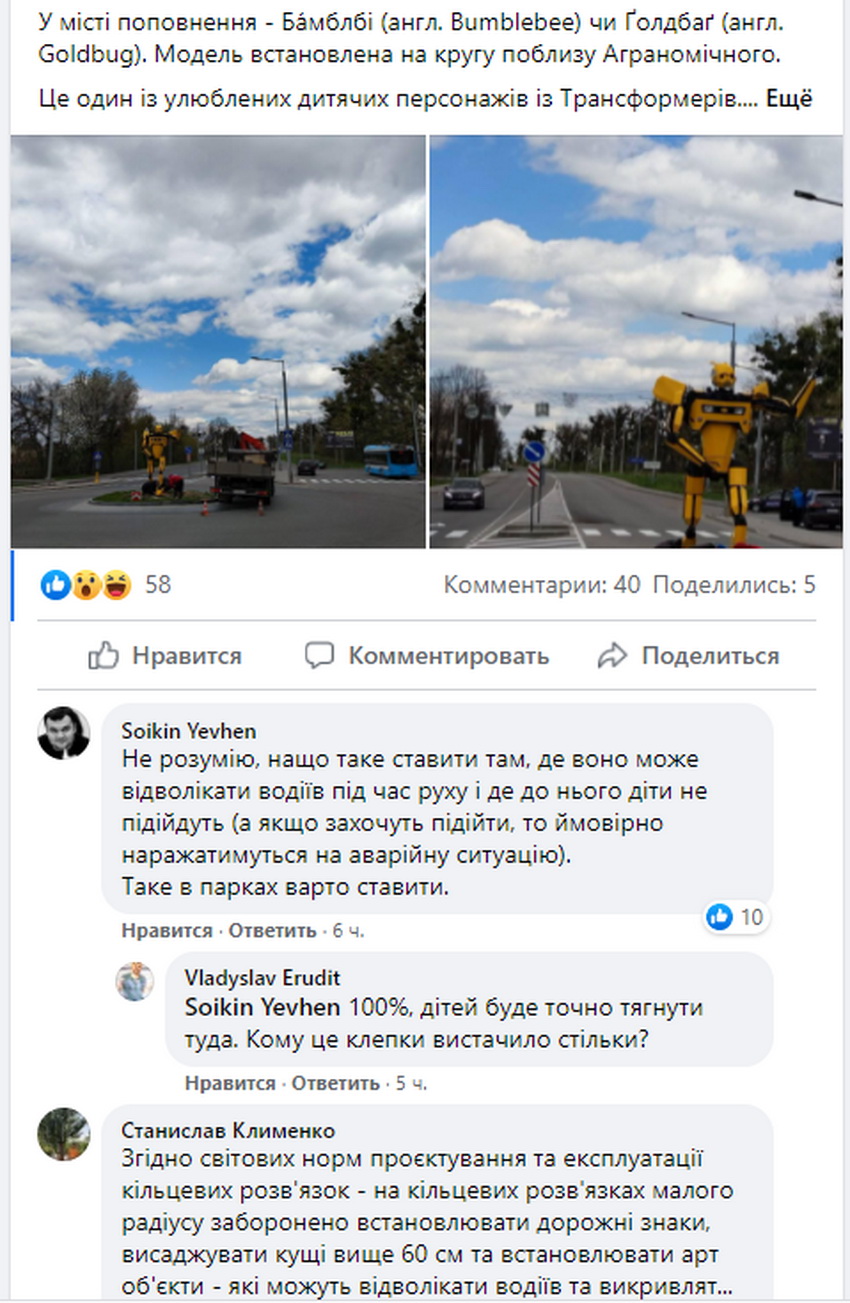850x1303 pixels.
Task: Expand post text with Ещё
Action: (x=789, y=99)
